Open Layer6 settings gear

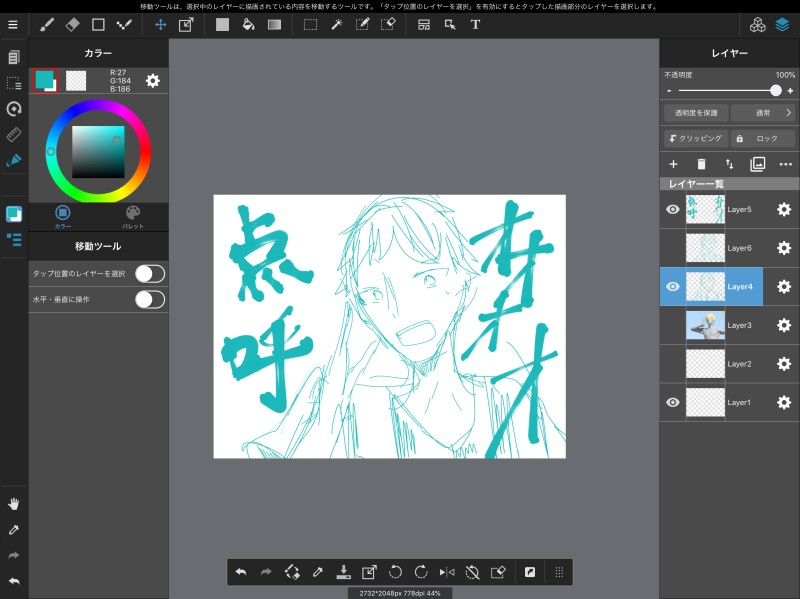click(x=784, y=248)
